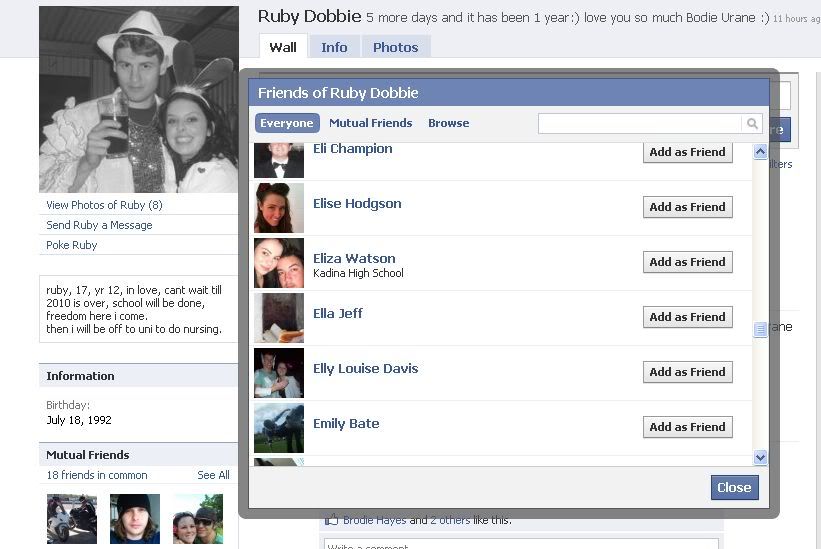Click the motorcycle mutual friend thumbnail
Screen dimensions: 821x549
click(x=72, y=519)
